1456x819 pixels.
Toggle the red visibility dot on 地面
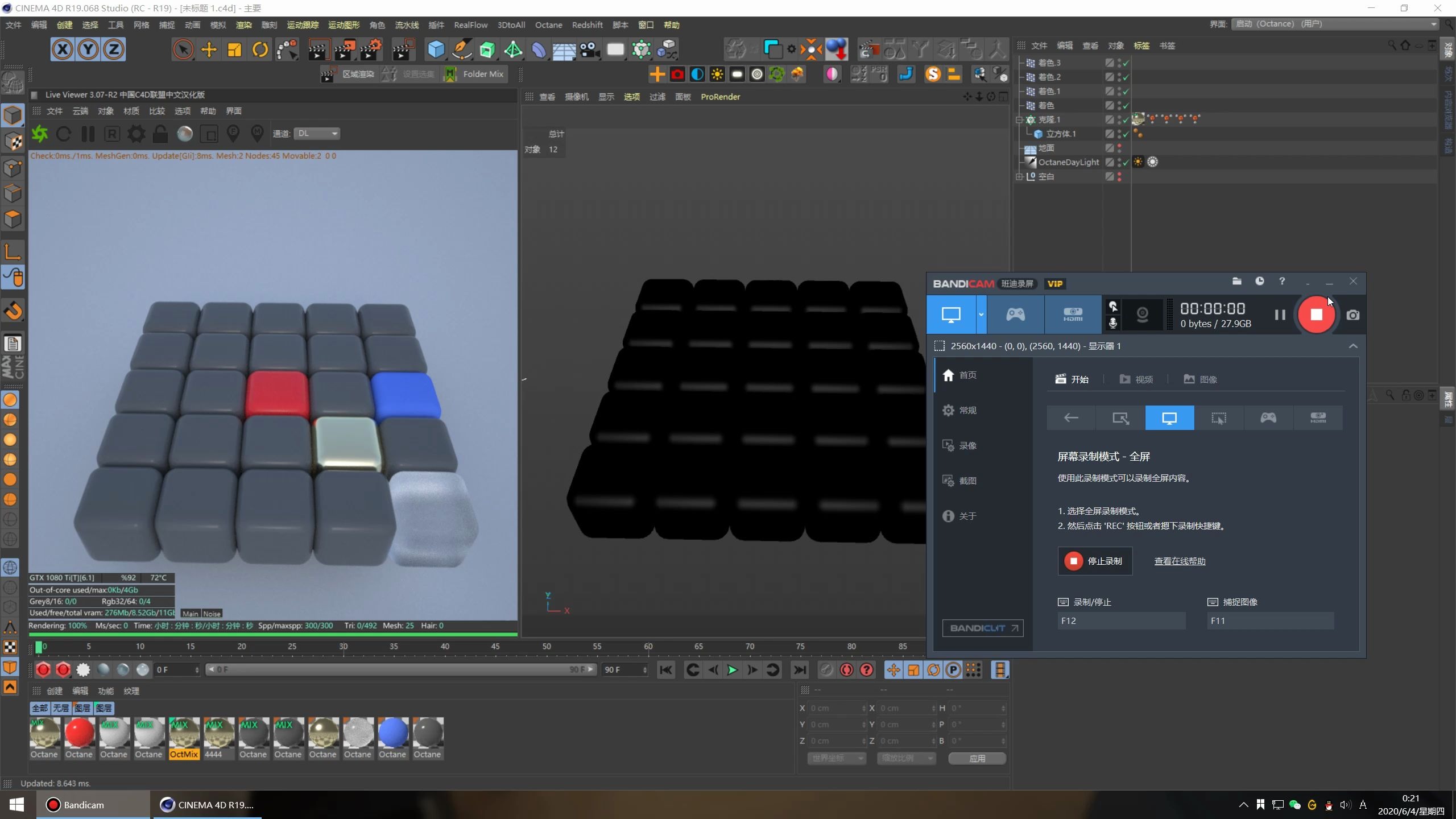(x=1119, y=146)
